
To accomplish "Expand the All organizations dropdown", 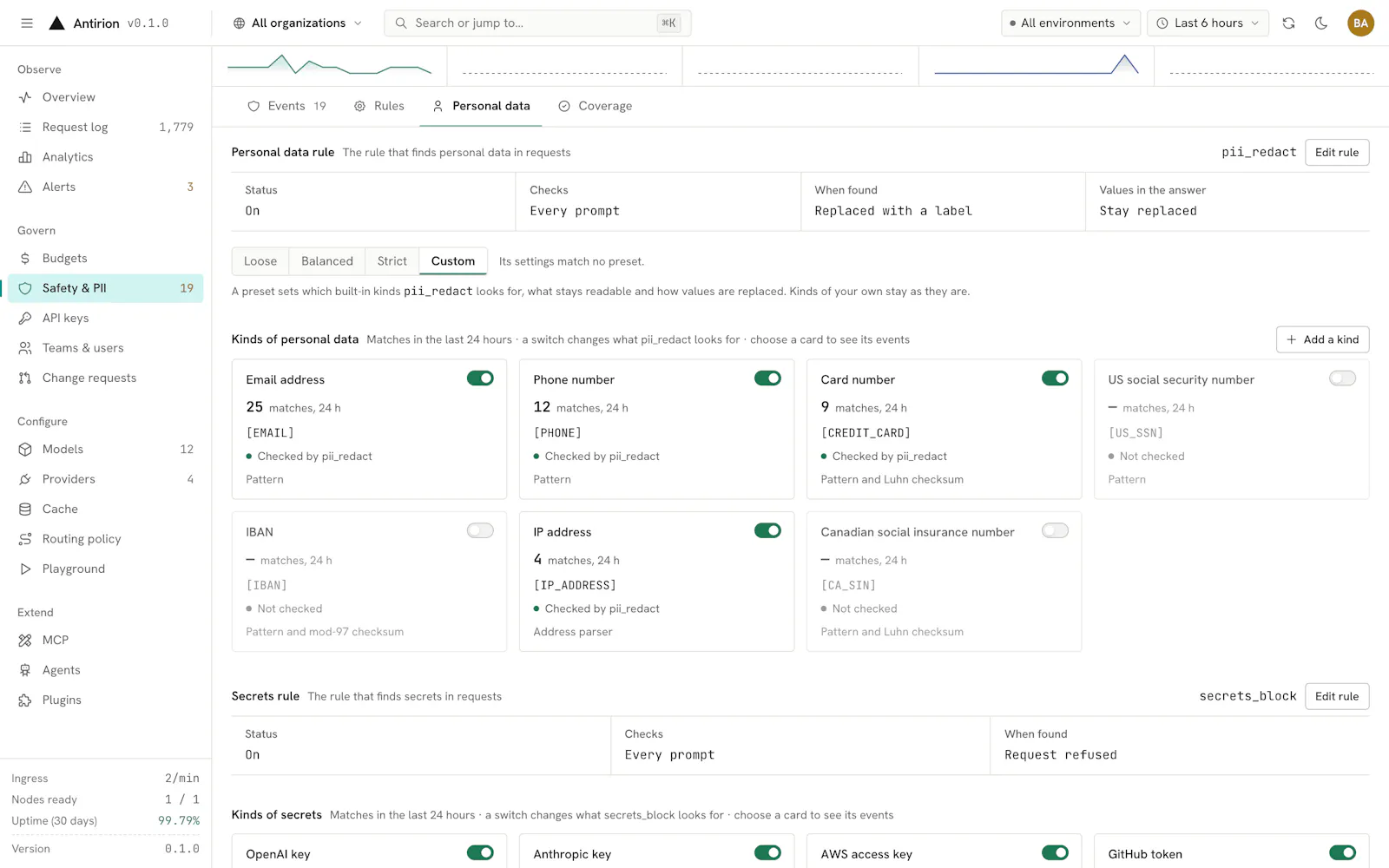I will pos(298,23).
